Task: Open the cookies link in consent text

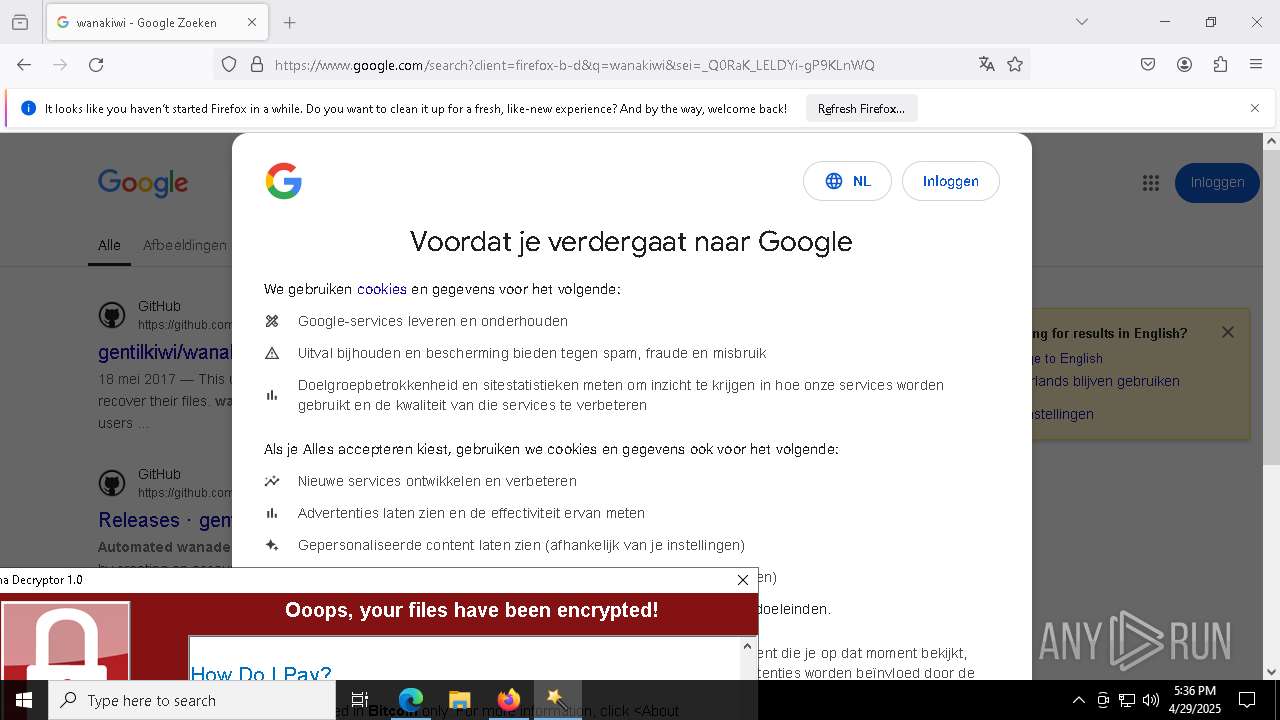Action: coord(382,289)
